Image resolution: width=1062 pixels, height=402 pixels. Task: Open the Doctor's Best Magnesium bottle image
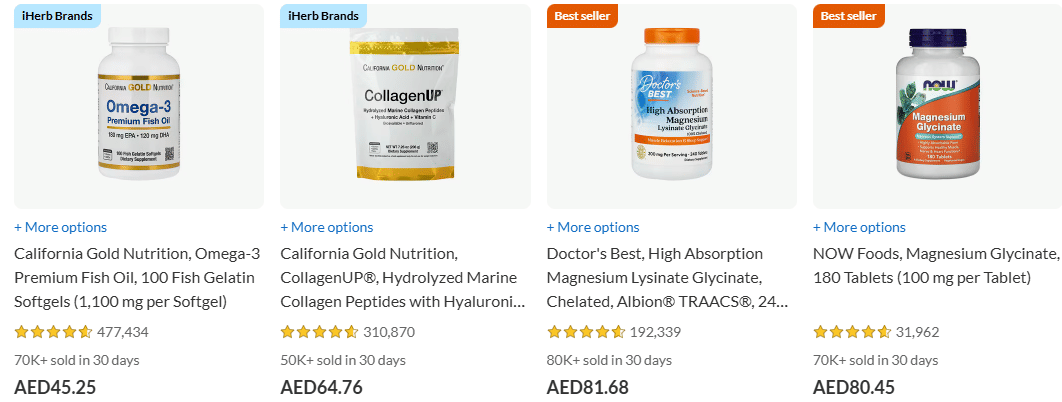tap(671, 108)
